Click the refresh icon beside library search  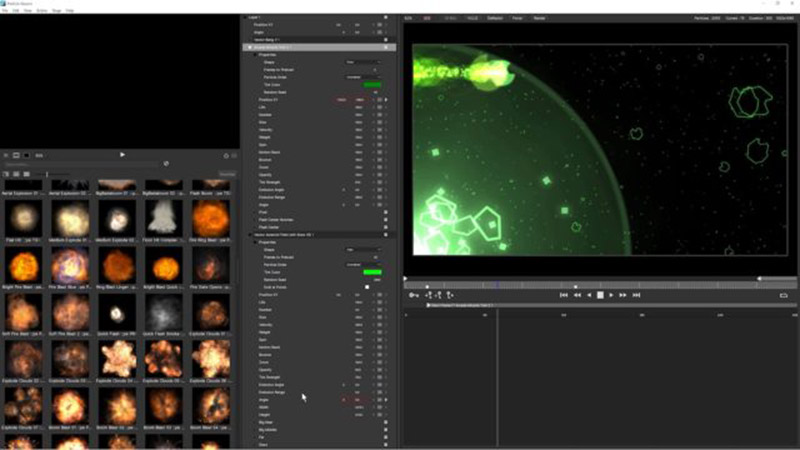(x=166, y=164)
